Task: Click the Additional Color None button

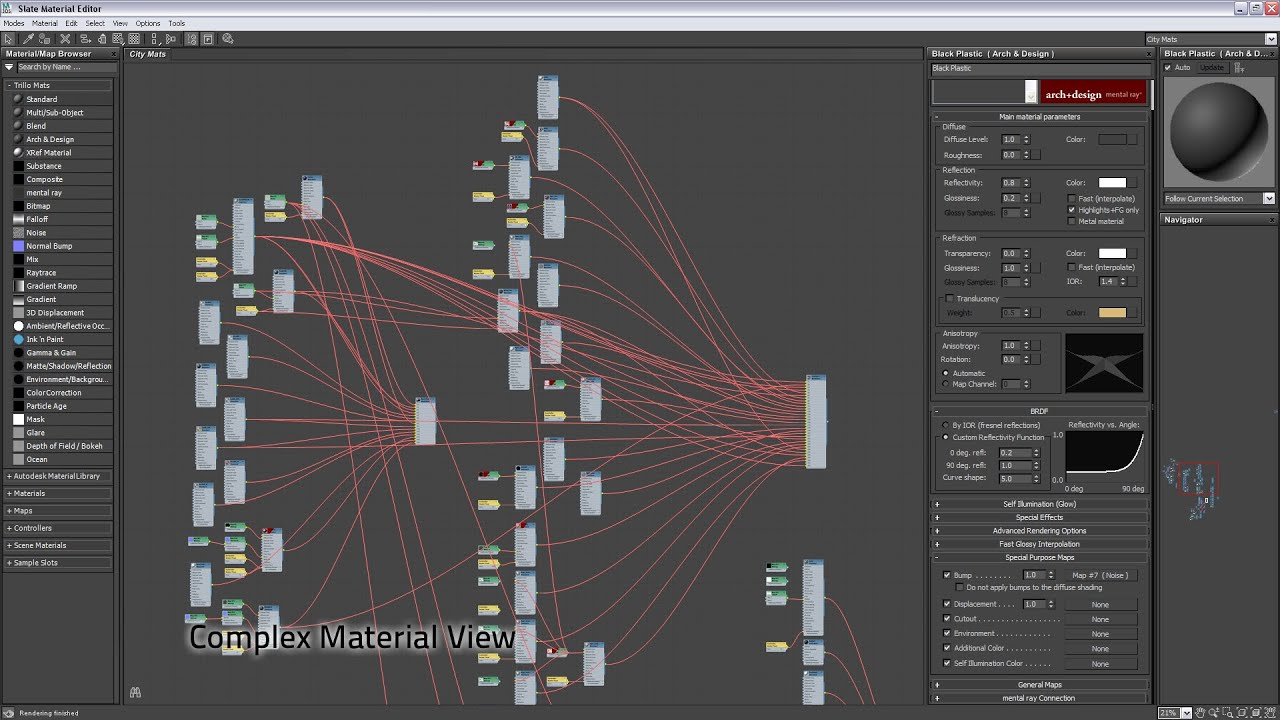Action: (x=1100, y=648)
